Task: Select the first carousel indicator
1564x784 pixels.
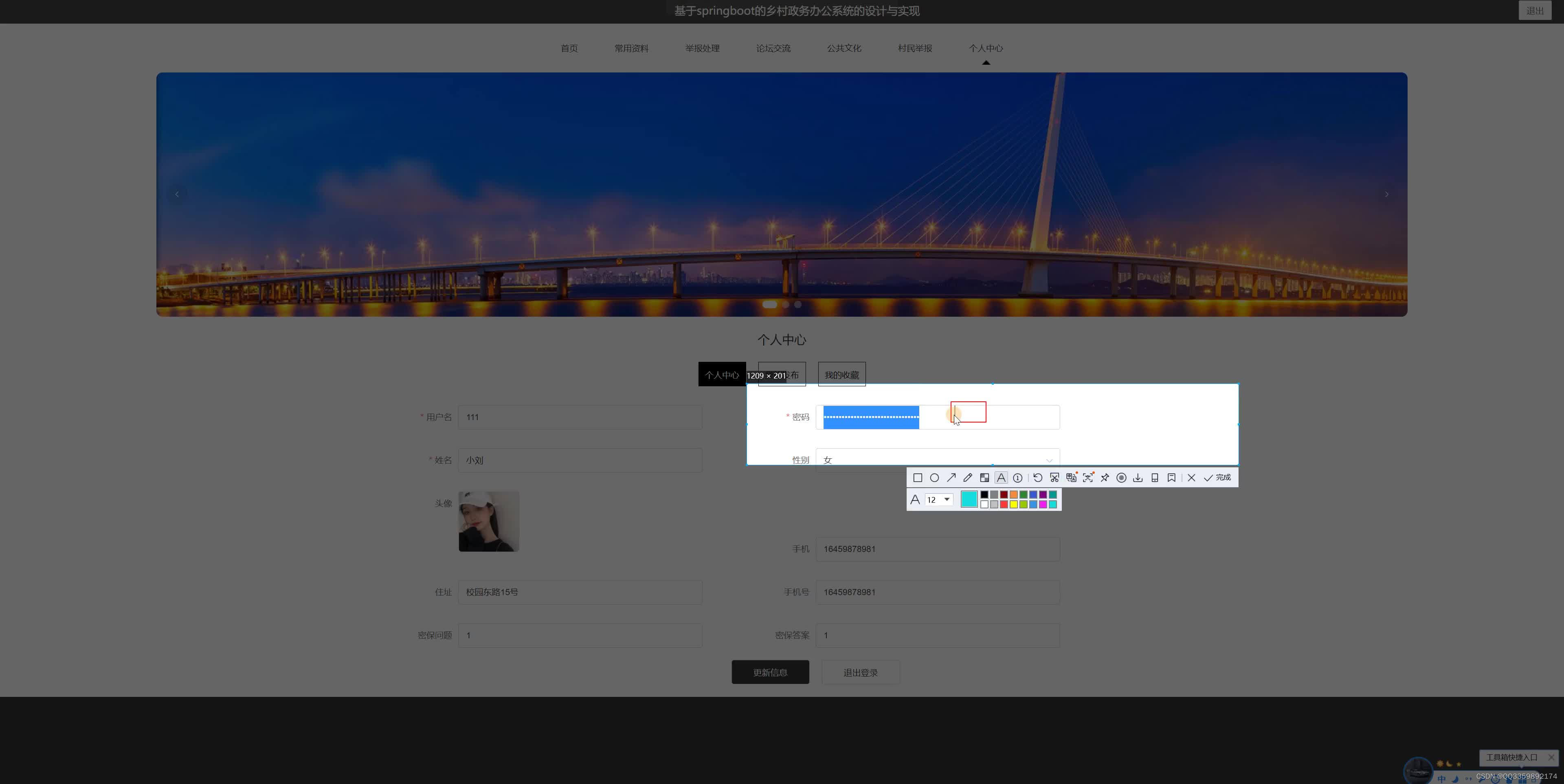Action: pyautogui.click(x=769, y=304)
